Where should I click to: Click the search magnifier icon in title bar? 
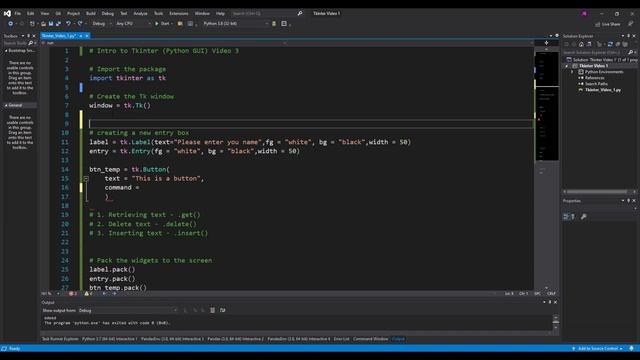coord(300,13)
